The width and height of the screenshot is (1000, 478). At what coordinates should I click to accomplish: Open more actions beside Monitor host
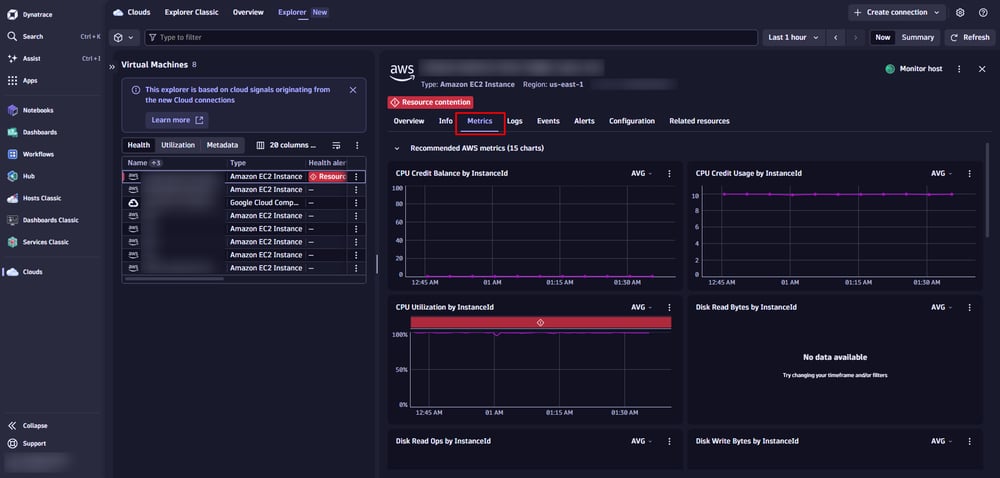click(959, 69)
